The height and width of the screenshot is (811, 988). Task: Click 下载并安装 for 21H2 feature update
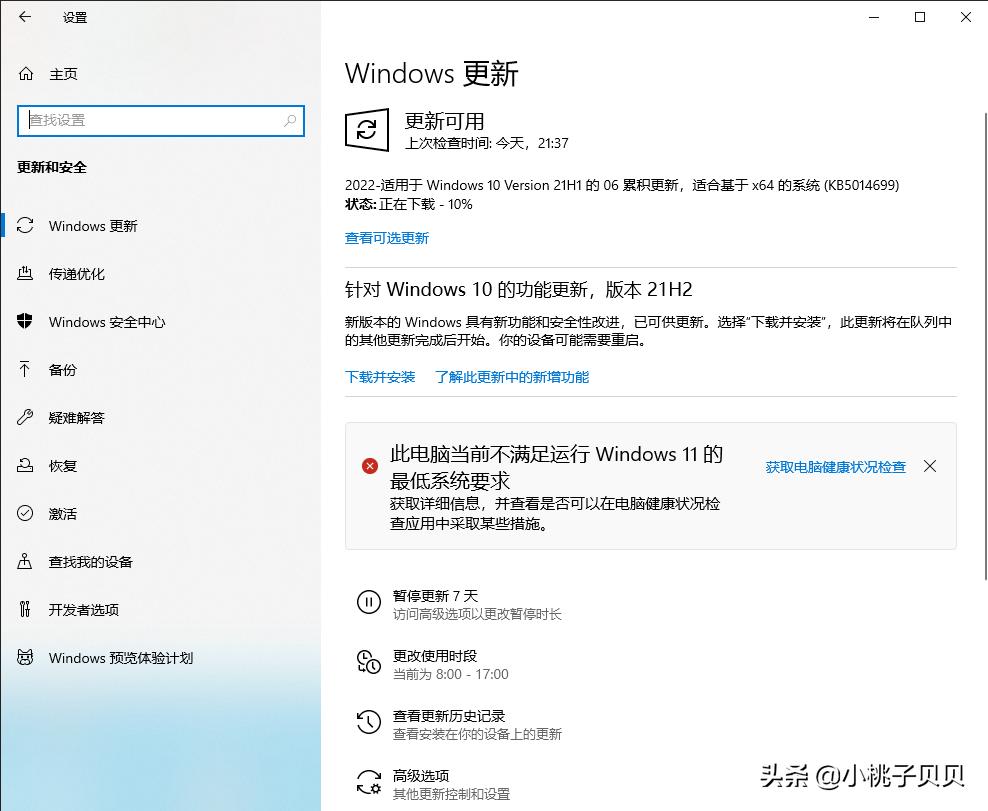tap(379, 378)
